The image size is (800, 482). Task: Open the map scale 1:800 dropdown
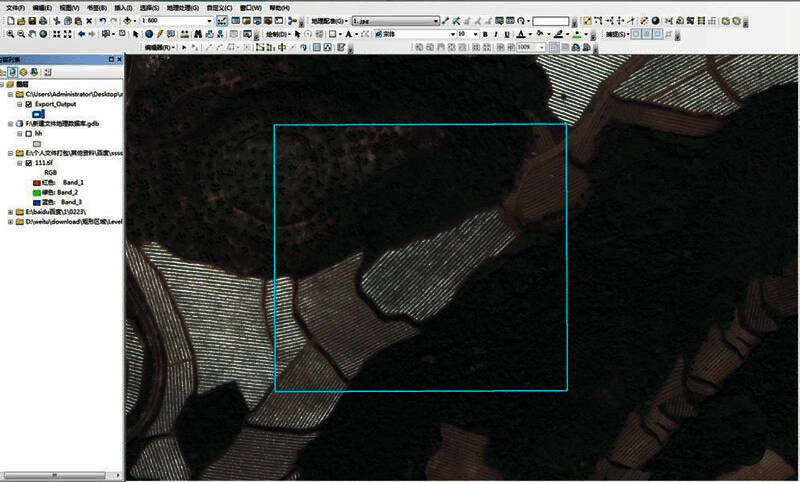tap(208, 20)
